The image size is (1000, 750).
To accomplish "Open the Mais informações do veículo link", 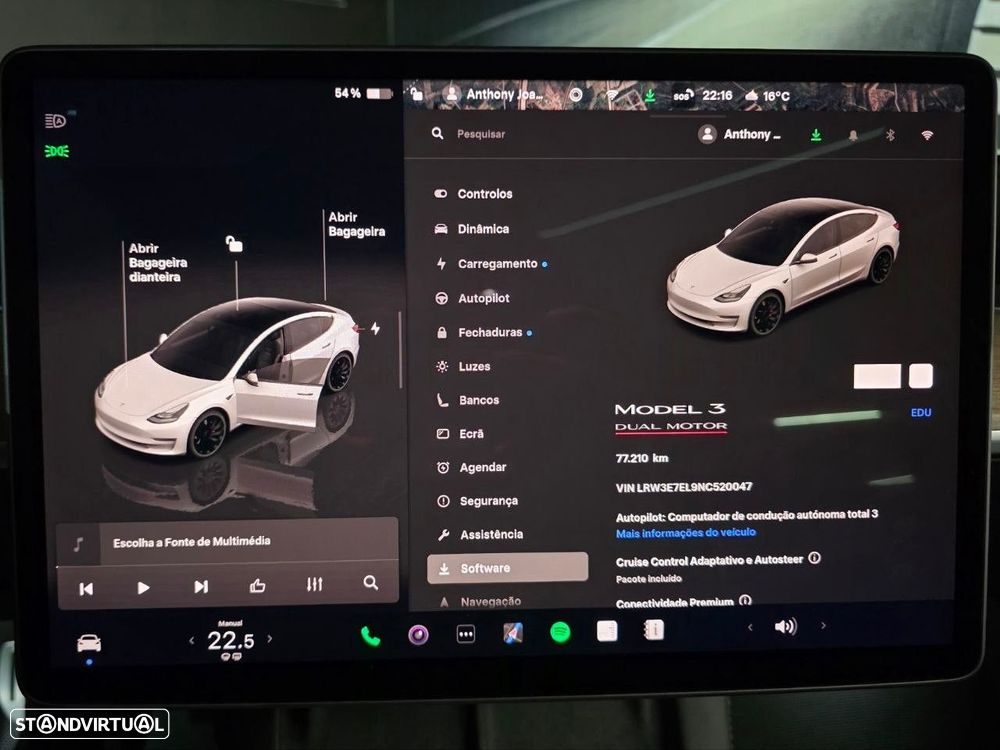I will pos(686,533).
